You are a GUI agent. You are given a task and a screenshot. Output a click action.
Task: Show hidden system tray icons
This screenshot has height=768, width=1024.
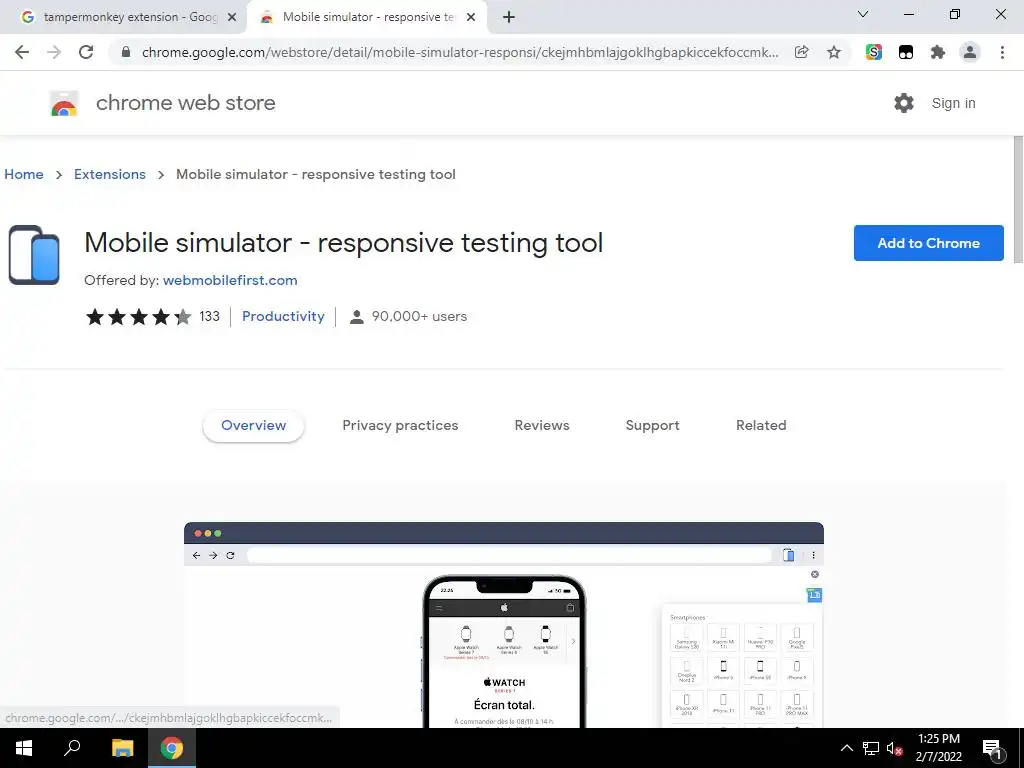tap(846, 748)
